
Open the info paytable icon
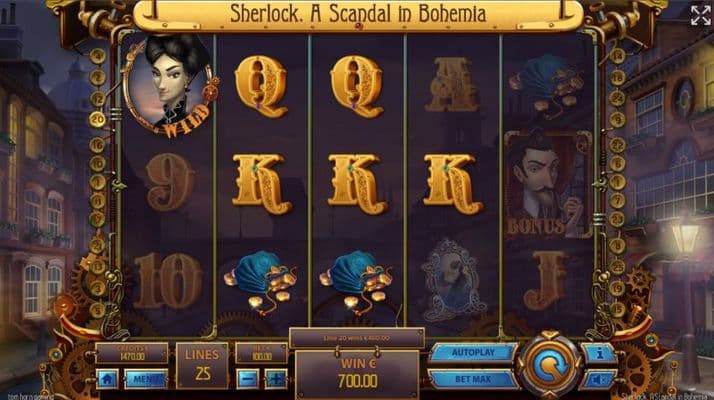click(x=599, y=353)
